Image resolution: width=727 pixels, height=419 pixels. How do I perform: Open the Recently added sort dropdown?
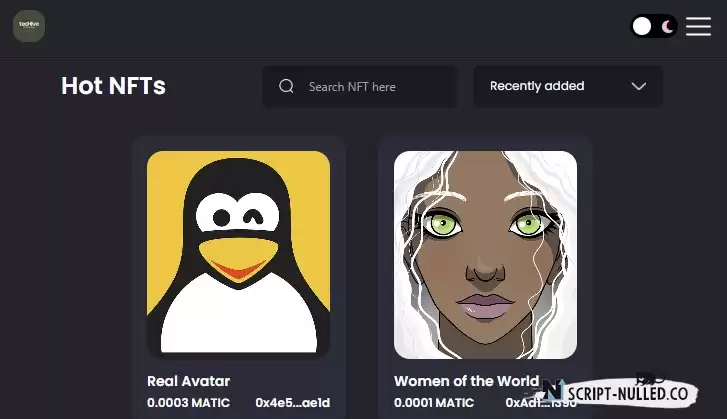tap(568, 87)
